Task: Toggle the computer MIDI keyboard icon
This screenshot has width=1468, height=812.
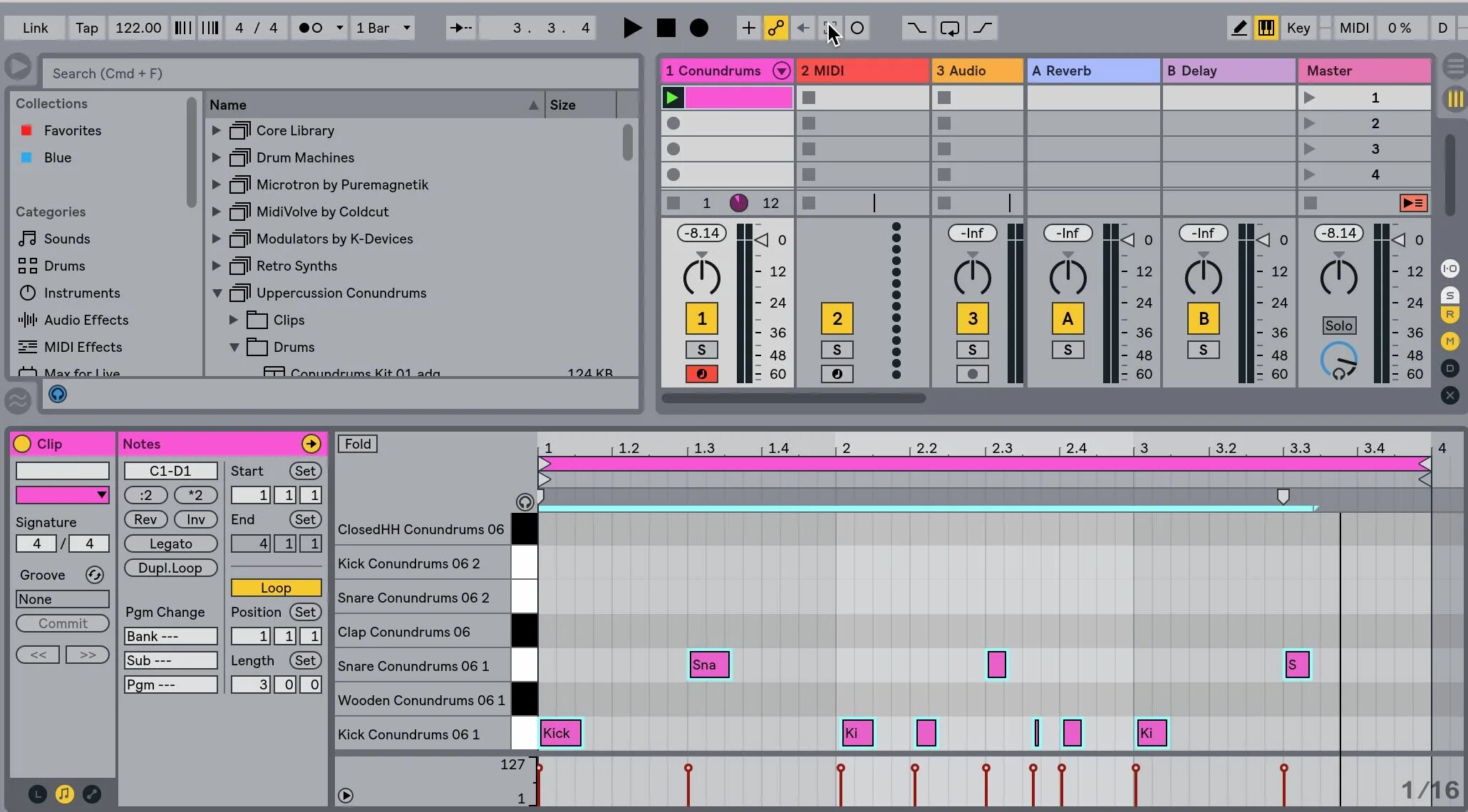Action: point(1266,28)
